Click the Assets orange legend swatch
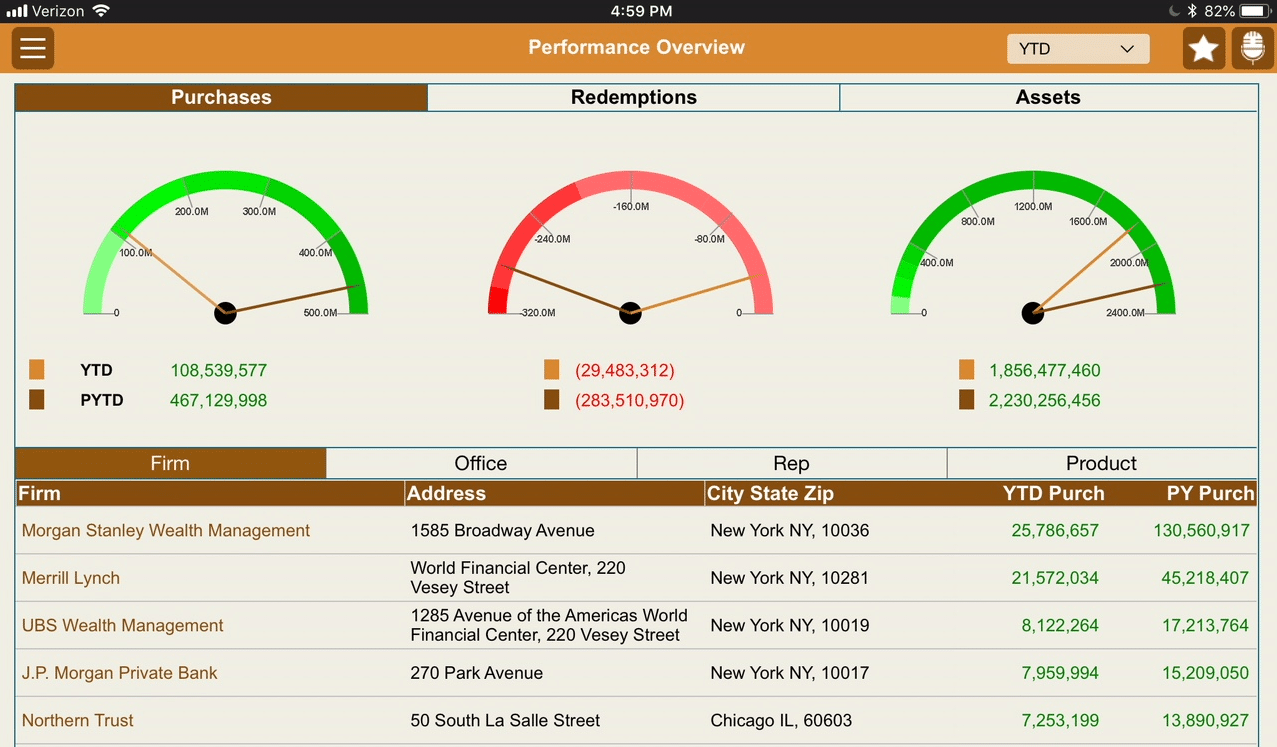The height and width of the screenshot is (747, 1277). [x=966, y=370]
